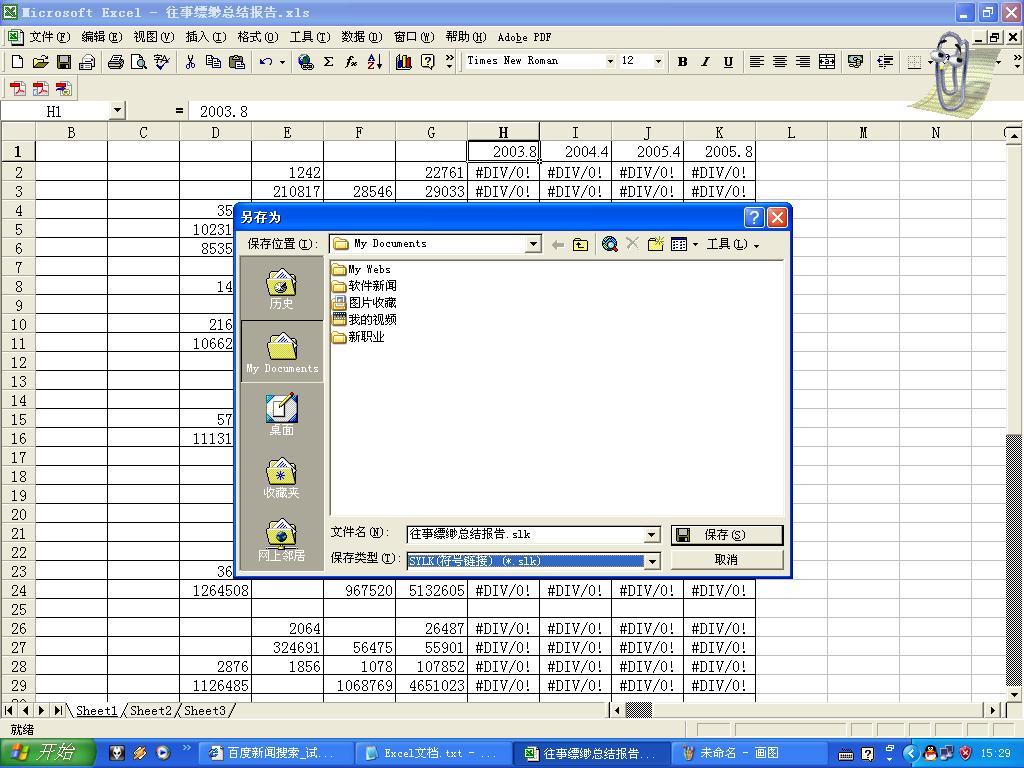Viewport: 1024px width, 768px height.
Task: Select the 软件新闻 folder
Action: pos(364,286)
